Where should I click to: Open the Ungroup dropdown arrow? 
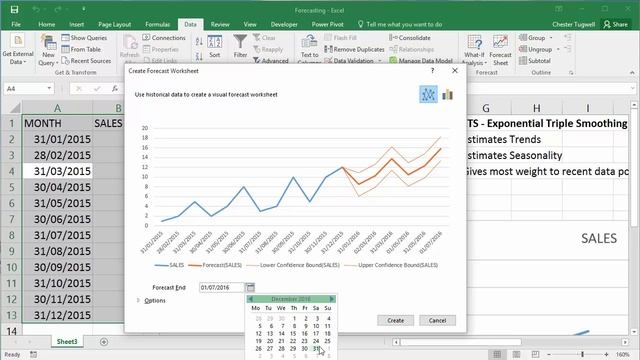coord(558,49)
